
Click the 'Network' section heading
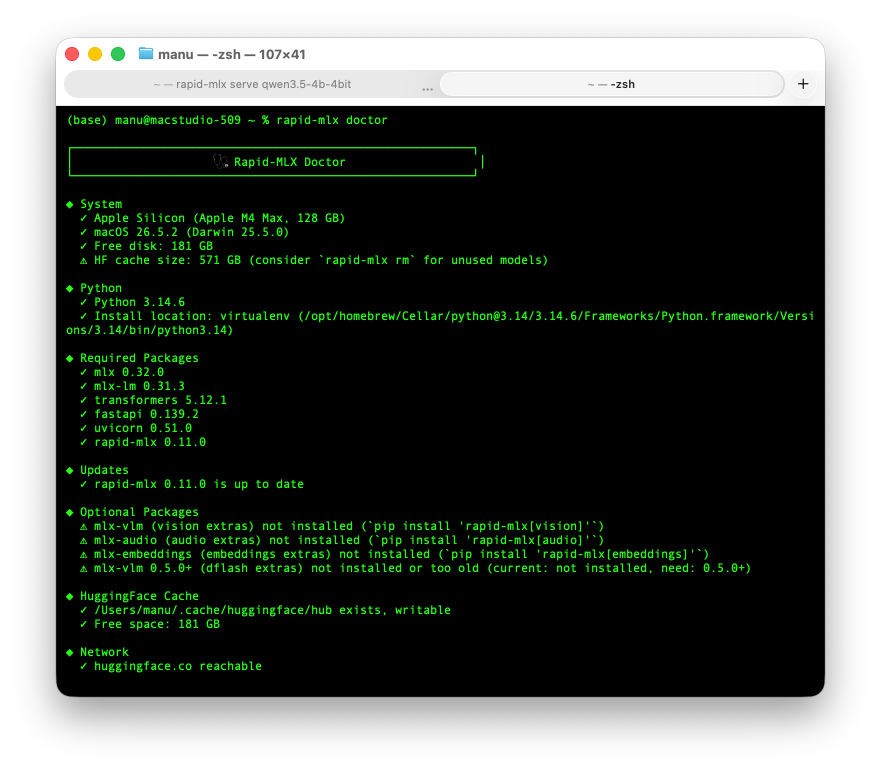click(105, 652)
